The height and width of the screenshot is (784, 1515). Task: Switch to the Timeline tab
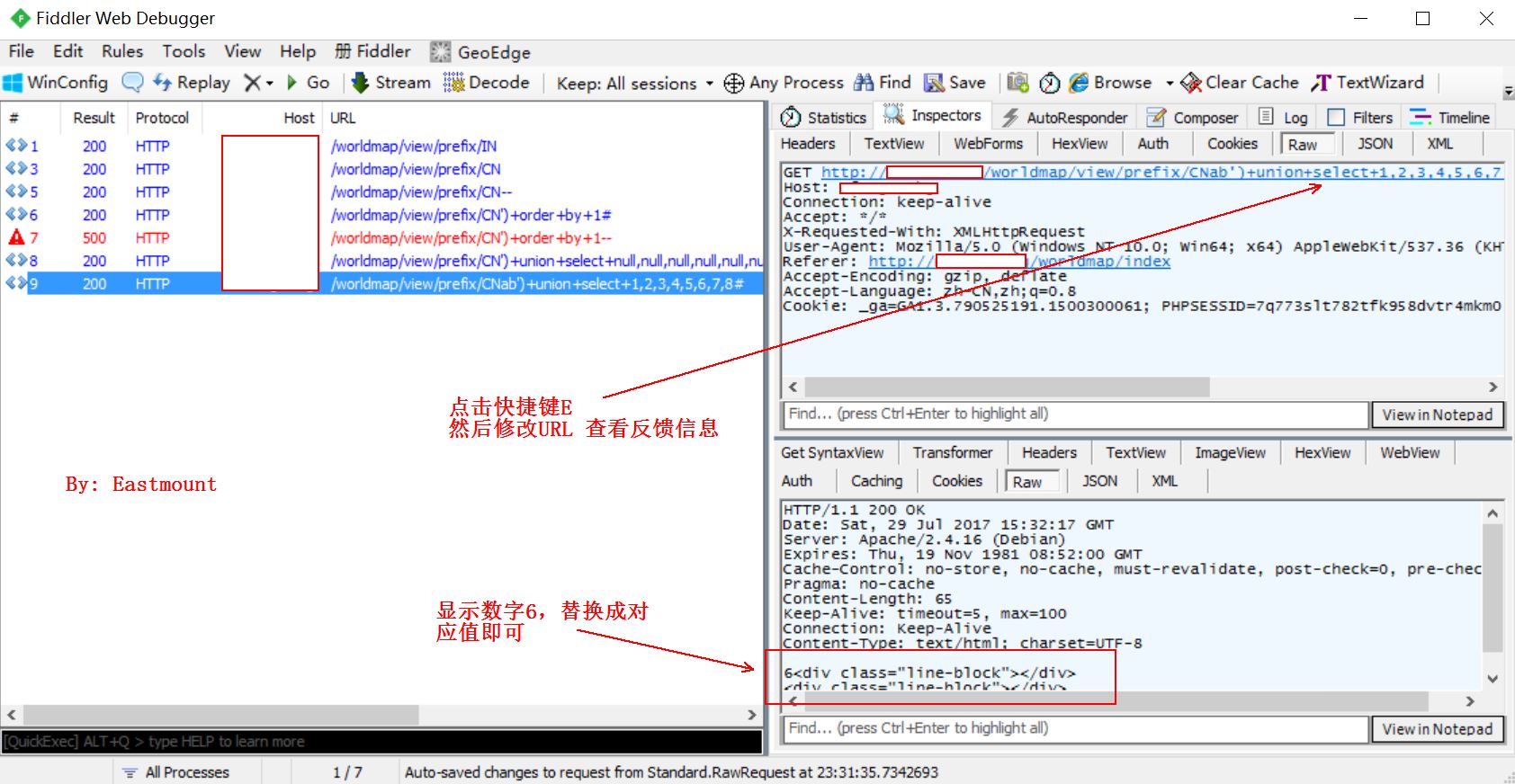click(1450, 118)
